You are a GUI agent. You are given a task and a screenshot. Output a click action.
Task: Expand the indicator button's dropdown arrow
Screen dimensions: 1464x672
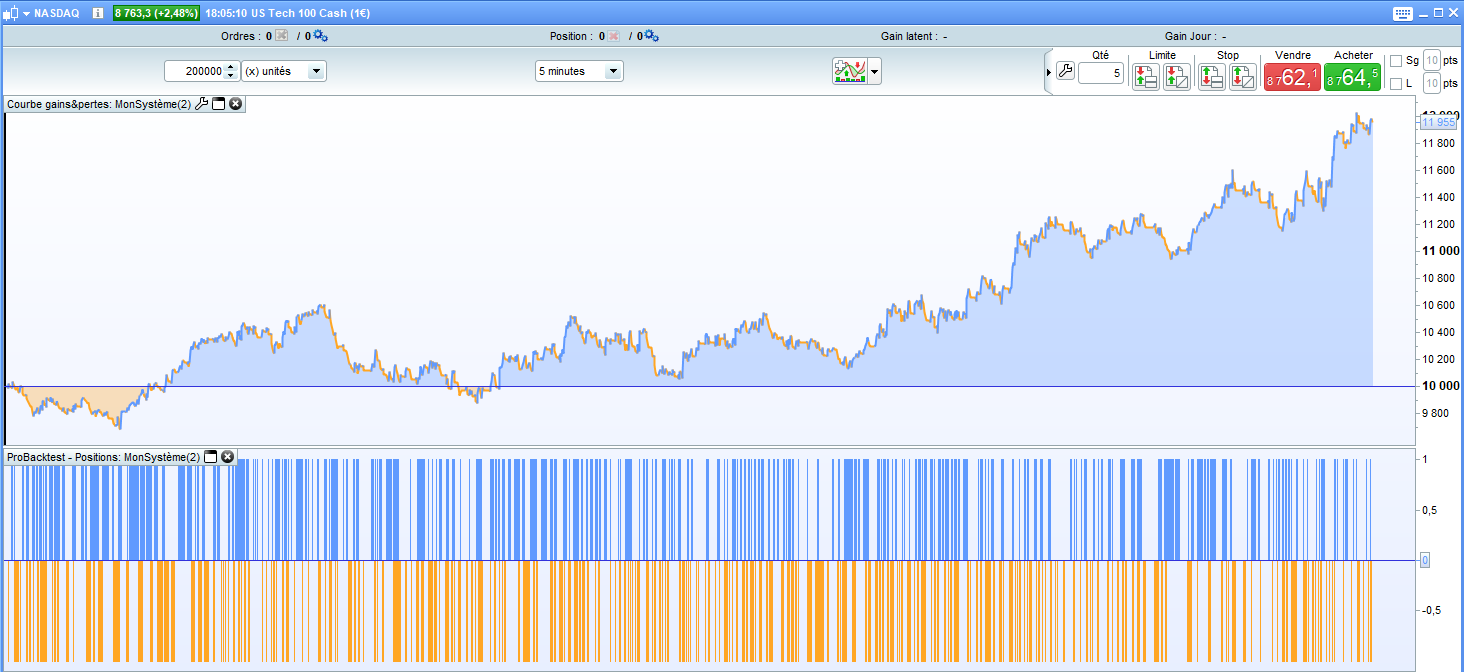pyautogui.click(x=875, y=71)
